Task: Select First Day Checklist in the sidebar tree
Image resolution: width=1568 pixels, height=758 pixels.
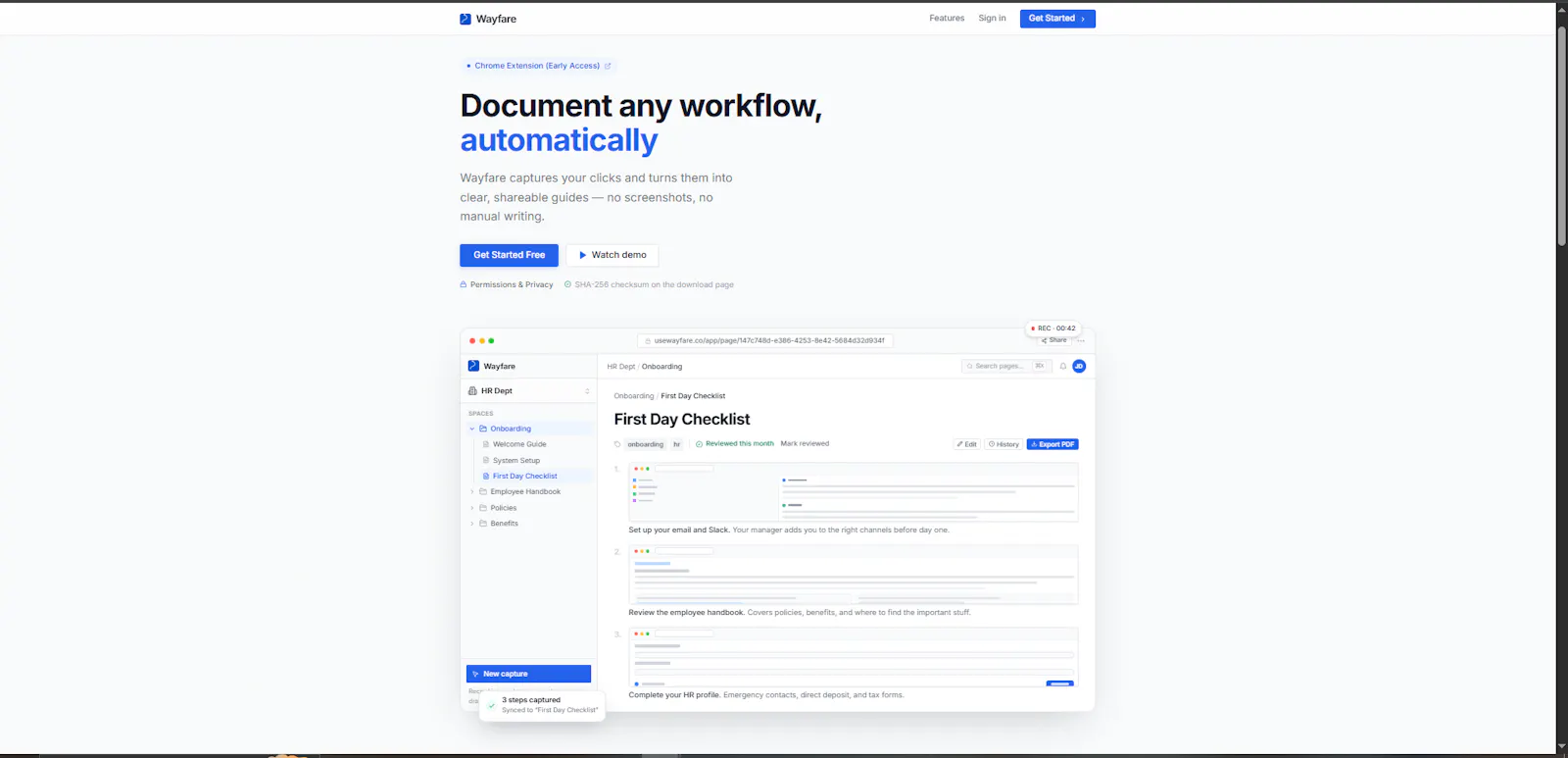Action: [524, 477]
